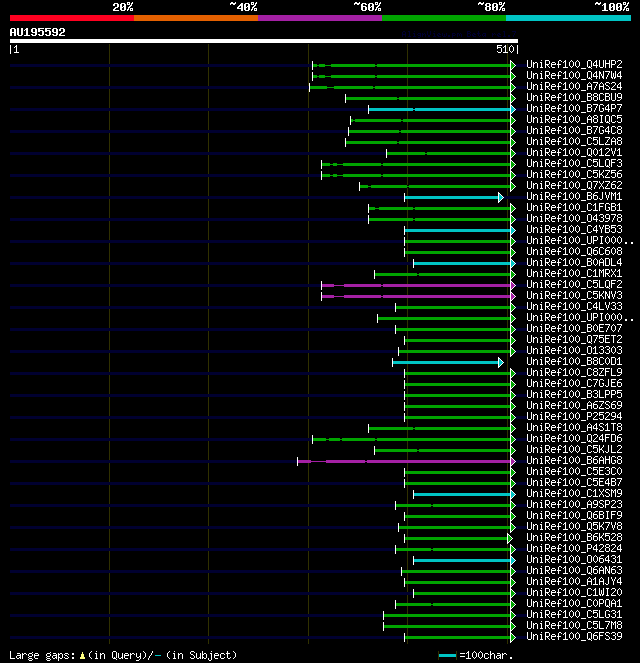Select the UniRef100_B7G4C8 label

[574, 130]
